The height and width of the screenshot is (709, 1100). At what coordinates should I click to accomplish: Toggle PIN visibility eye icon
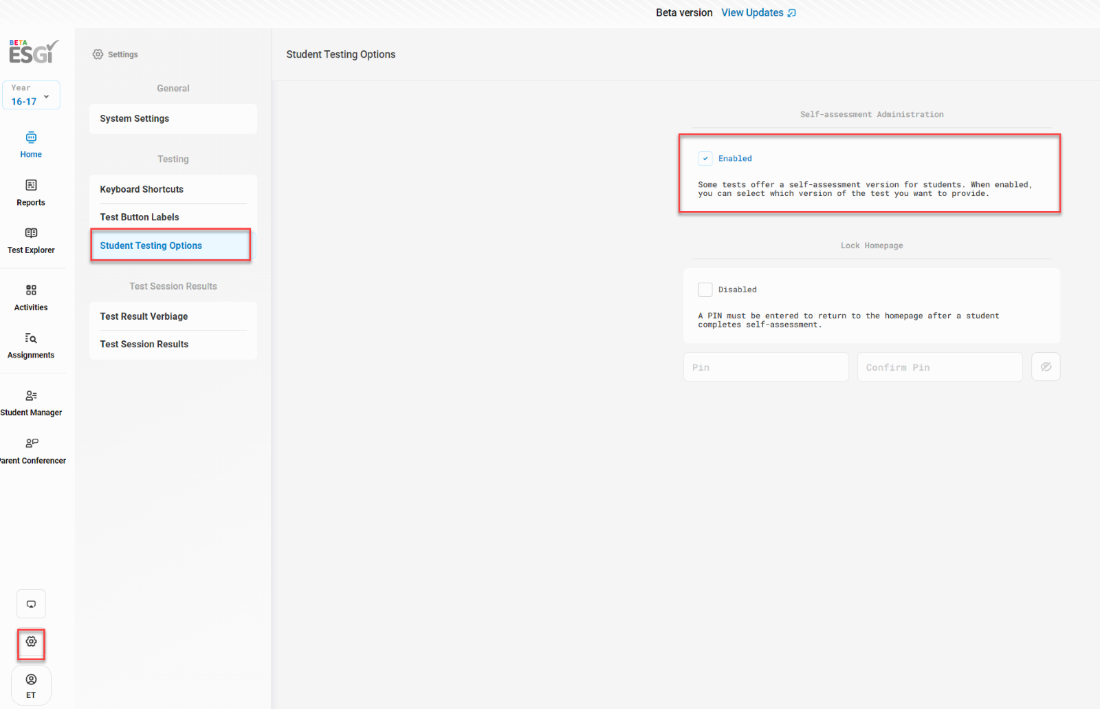click(x=1045, y=367)
